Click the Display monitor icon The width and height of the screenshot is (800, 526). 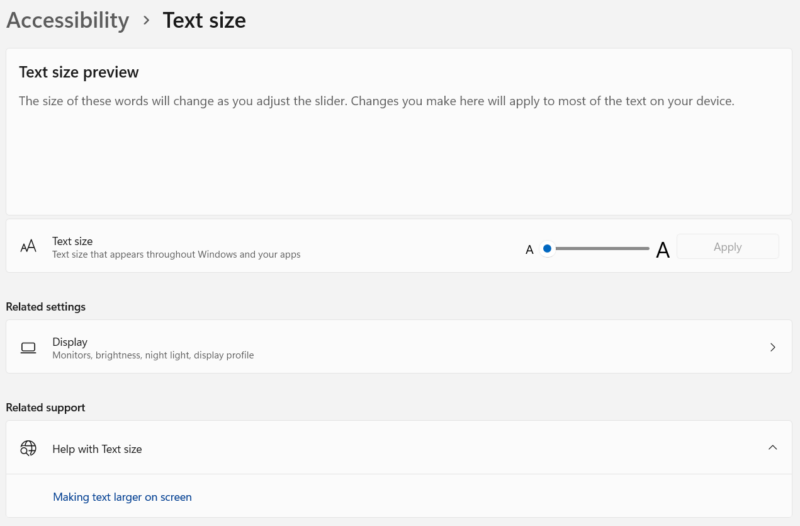(29, 347)
